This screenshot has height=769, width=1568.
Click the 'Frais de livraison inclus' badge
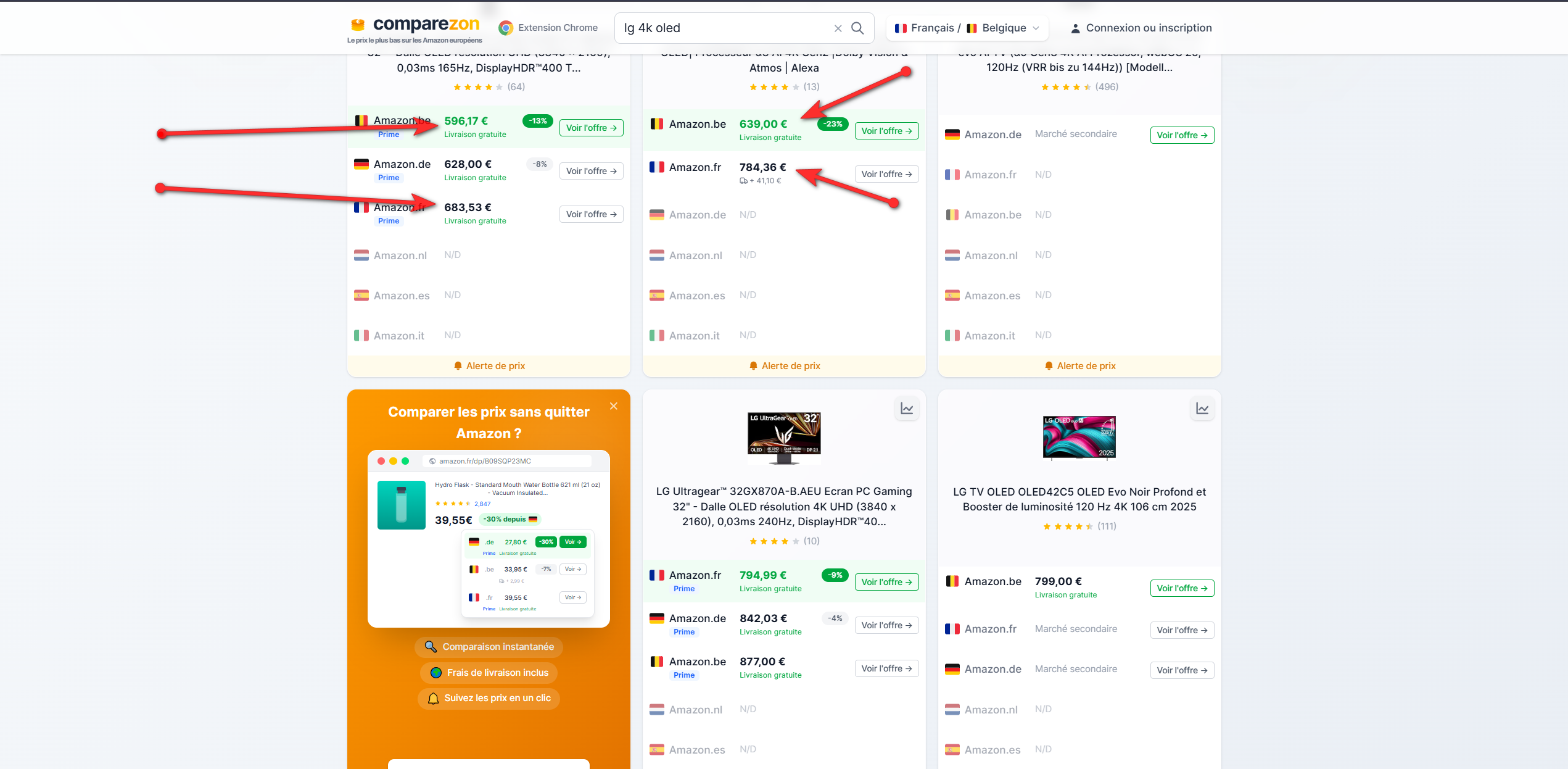coord(489,673)
